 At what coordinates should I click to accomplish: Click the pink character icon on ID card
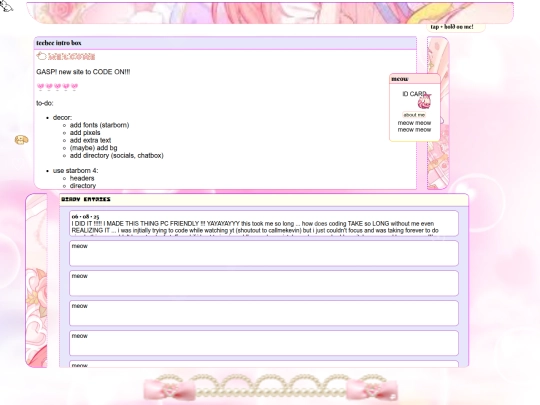(424, 101)
